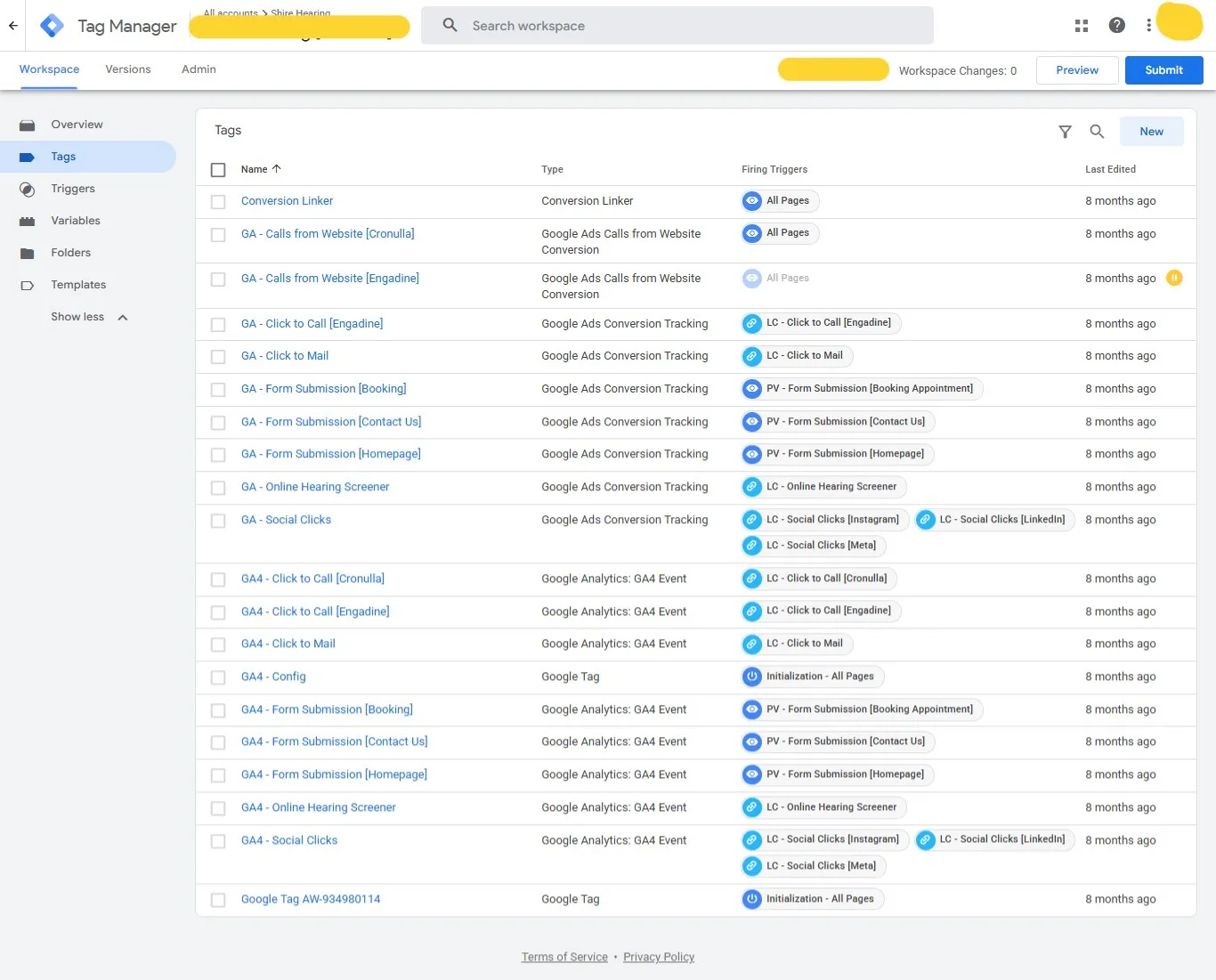
Task: Toggle the select-all checkbox in the Name header
Action: [x=218, y=169]
